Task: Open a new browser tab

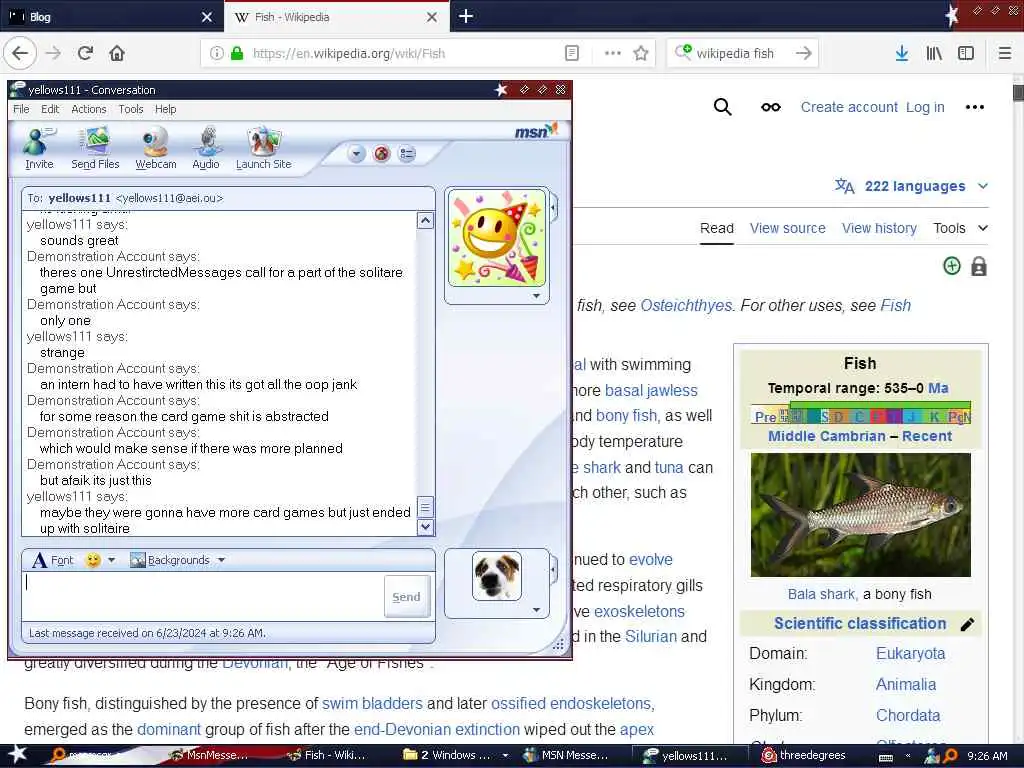Action: point(466,16)
